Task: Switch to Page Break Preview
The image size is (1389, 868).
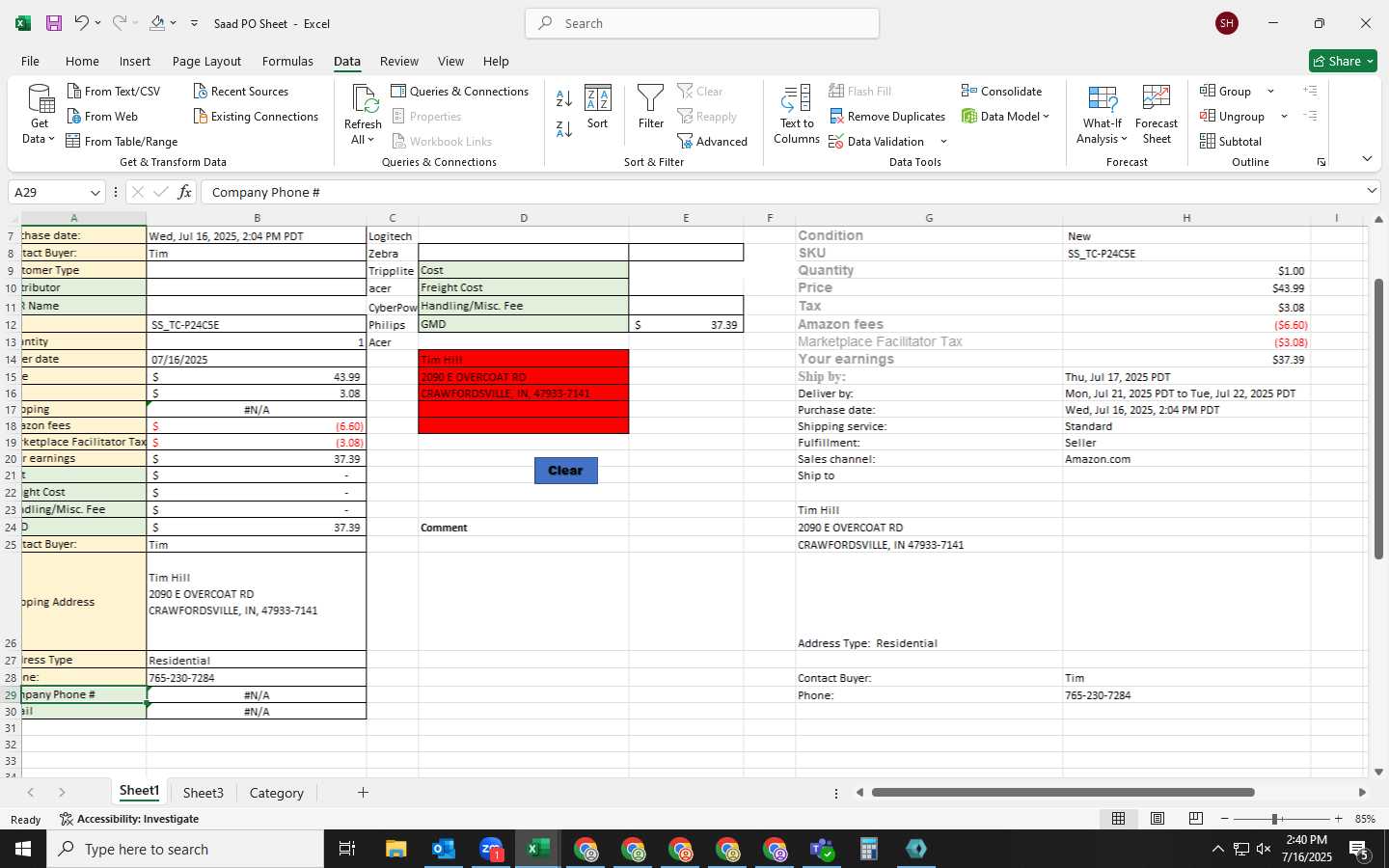Action: [x=1196, y=818]
